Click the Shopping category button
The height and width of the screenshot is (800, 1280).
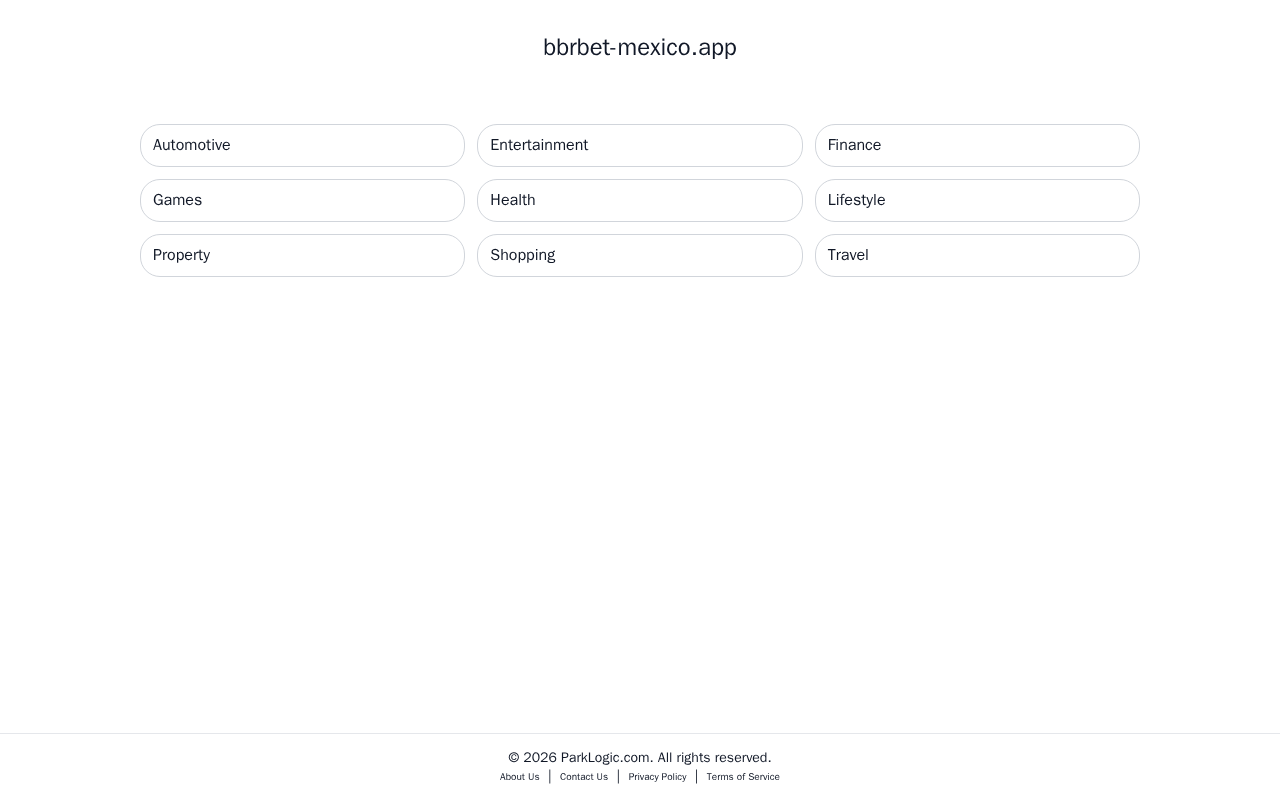click(639, 255)
